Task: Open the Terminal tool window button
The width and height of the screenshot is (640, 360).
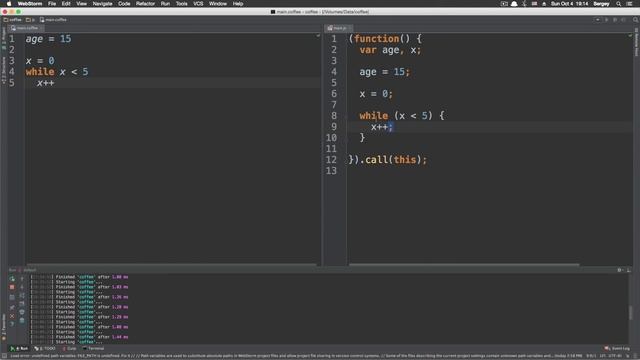Action: tap(93, 349)
